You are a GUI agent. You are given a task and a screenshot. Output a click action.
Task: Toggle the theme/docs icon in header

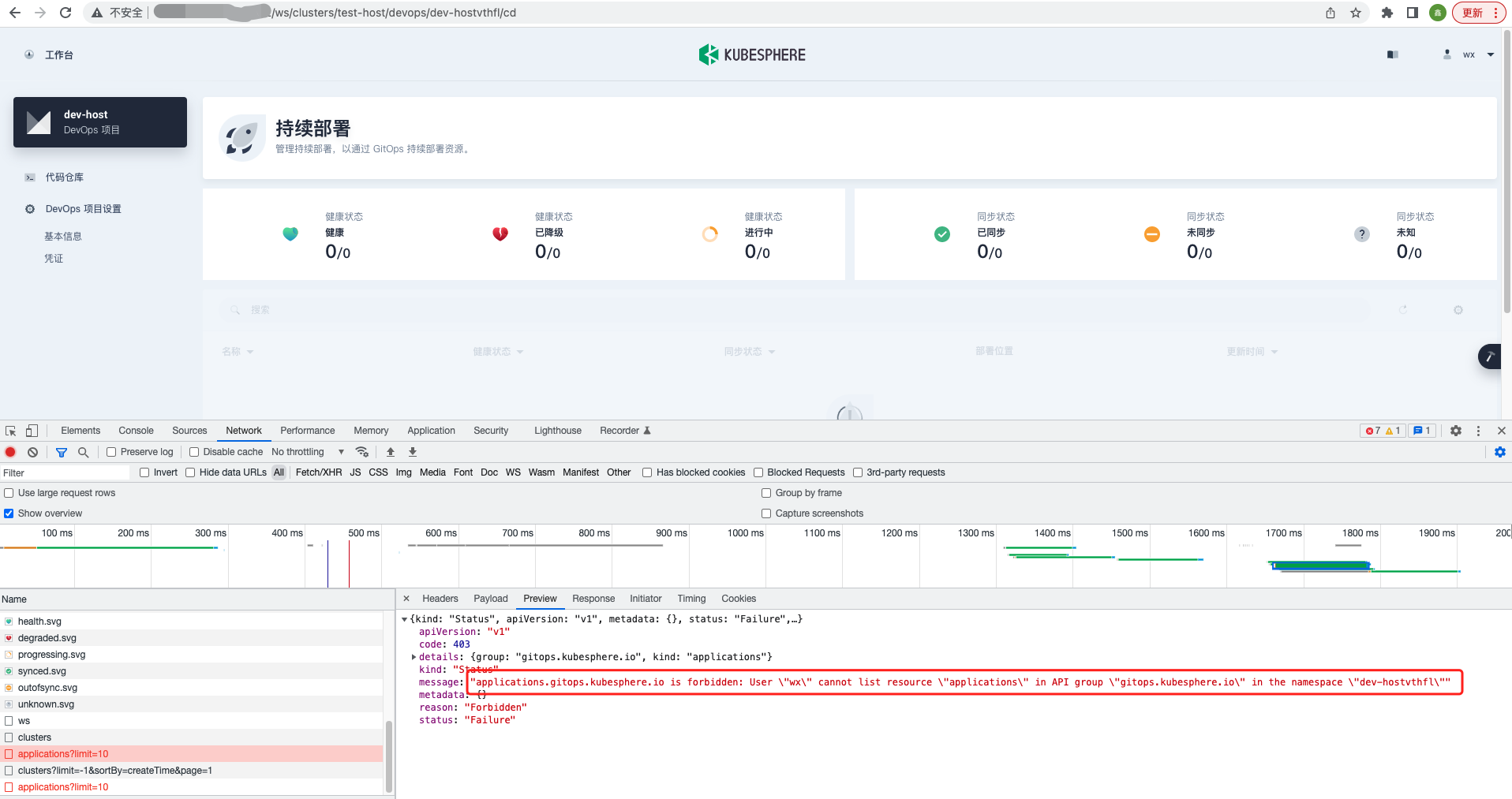tap(1393, 54)
